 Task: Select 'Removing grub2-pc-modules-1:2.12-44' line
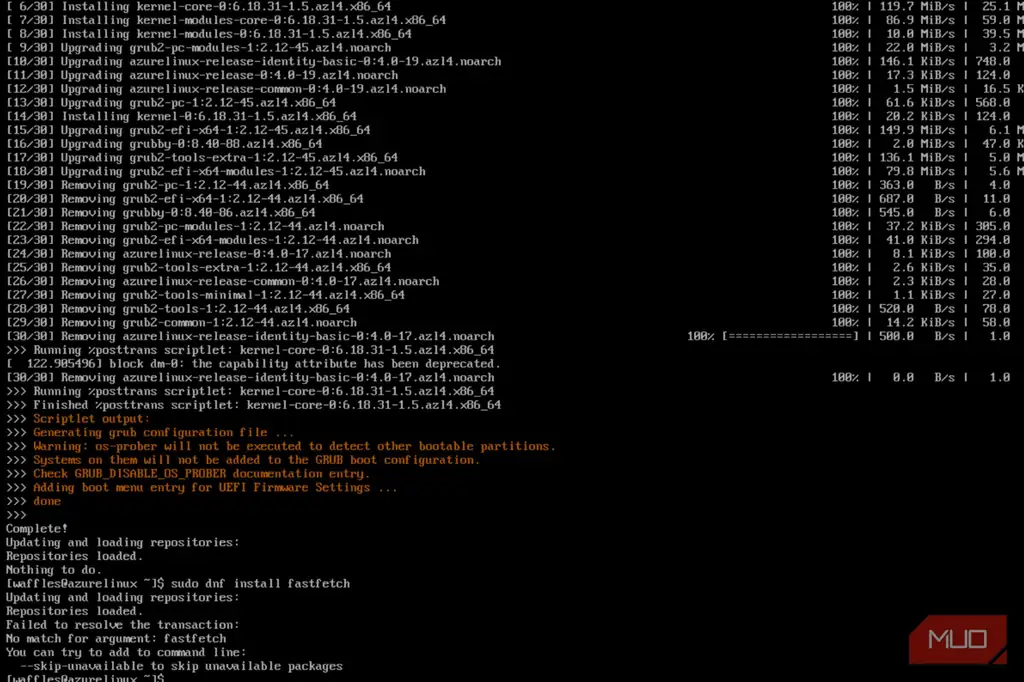pos(195,226)
